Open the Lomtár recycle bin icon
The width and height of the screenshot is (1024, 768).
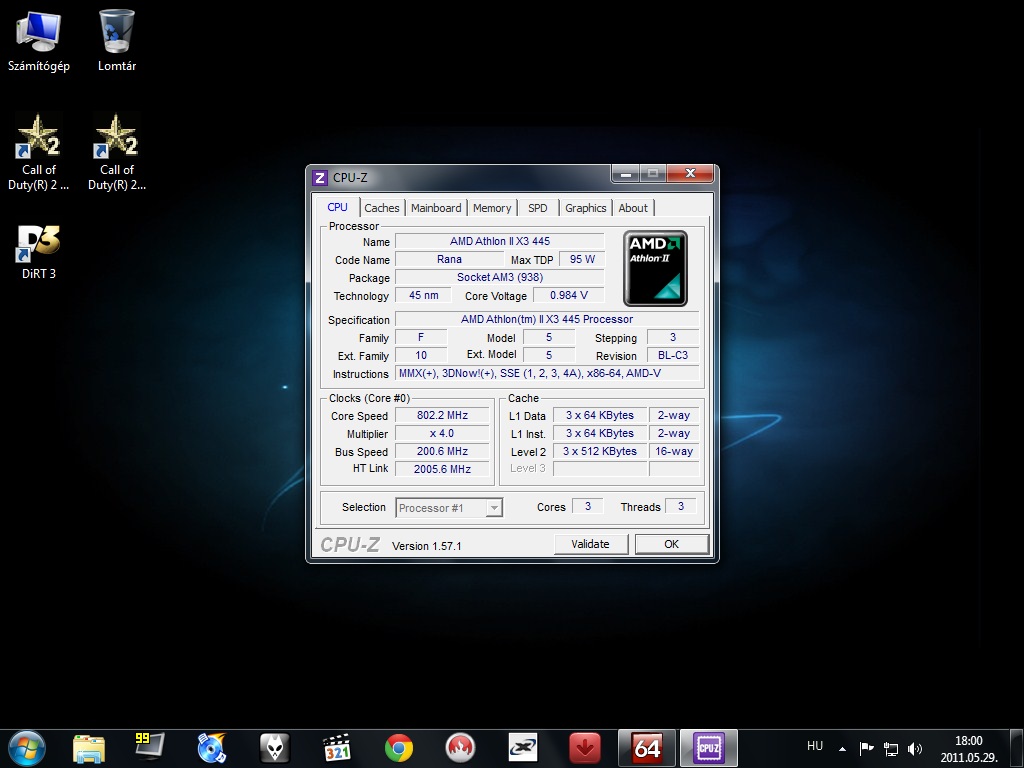[117, 40]
